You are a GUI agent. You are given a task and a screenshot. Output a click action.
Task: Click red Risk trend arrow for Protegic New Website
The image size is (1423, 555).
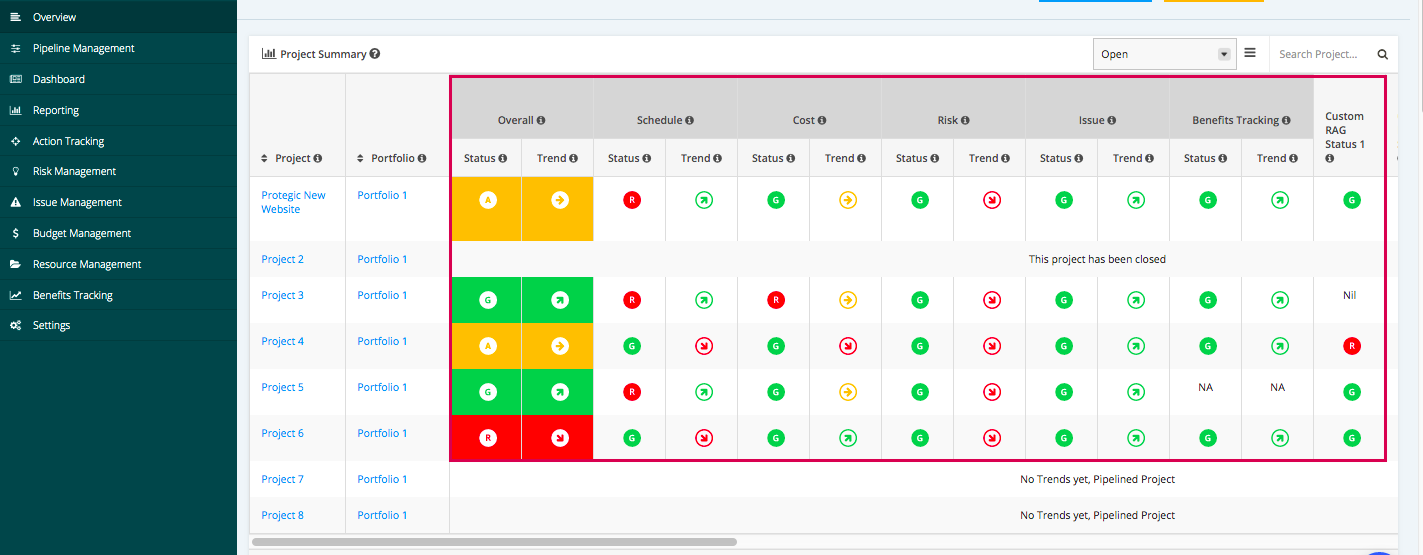pos(991,200)
